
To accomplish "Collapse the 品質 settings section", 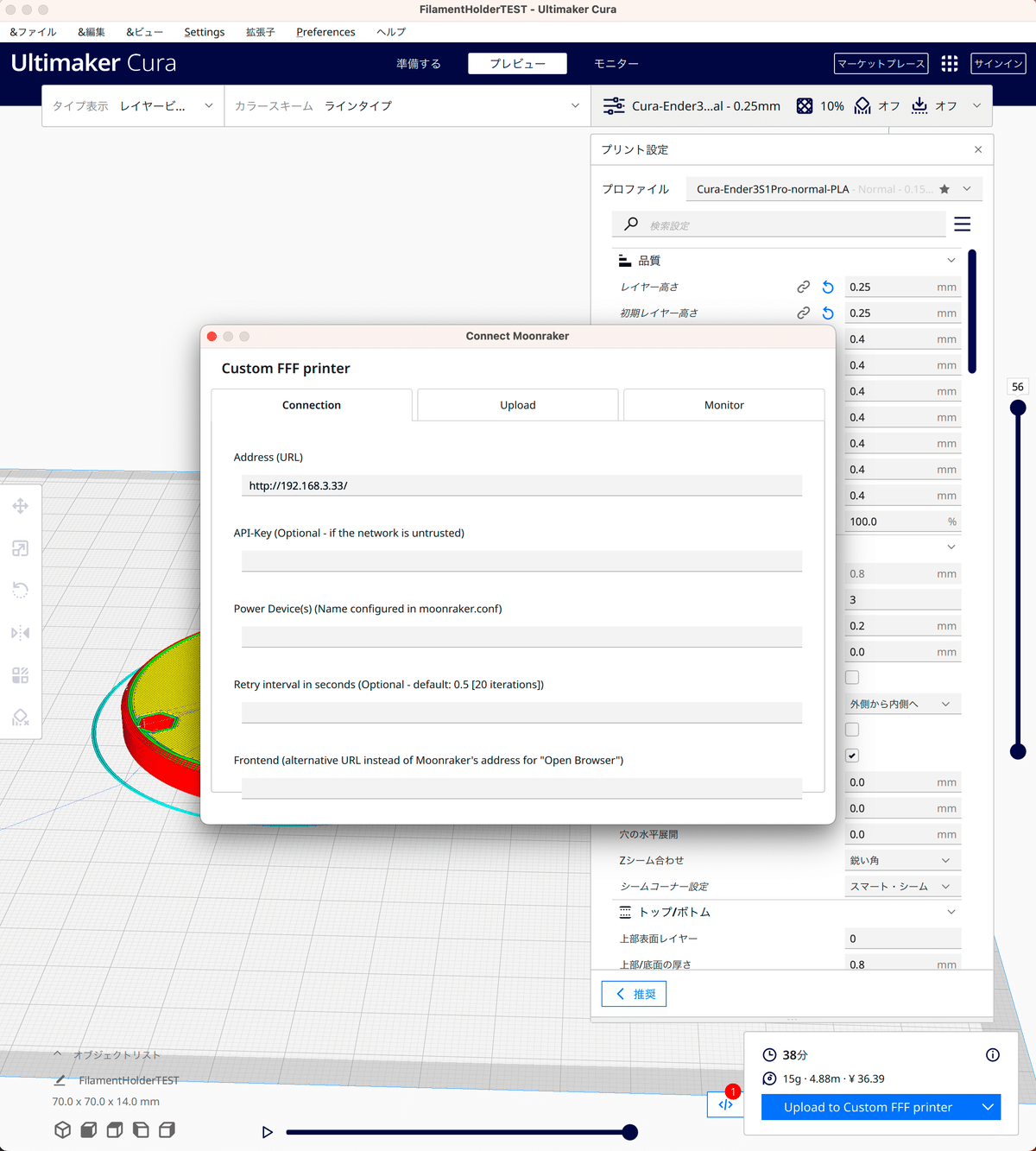I will click(951, 260).
